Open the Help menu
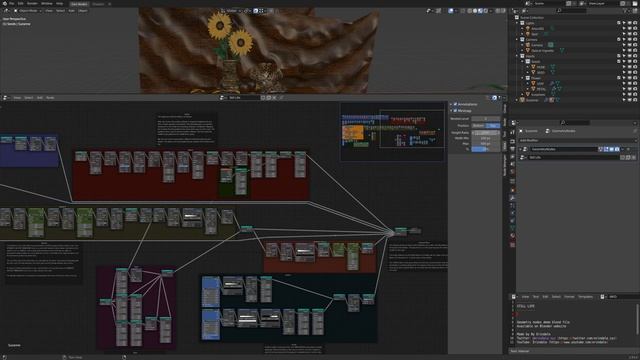The image size is (640, 360). click(x=60, y=4)
